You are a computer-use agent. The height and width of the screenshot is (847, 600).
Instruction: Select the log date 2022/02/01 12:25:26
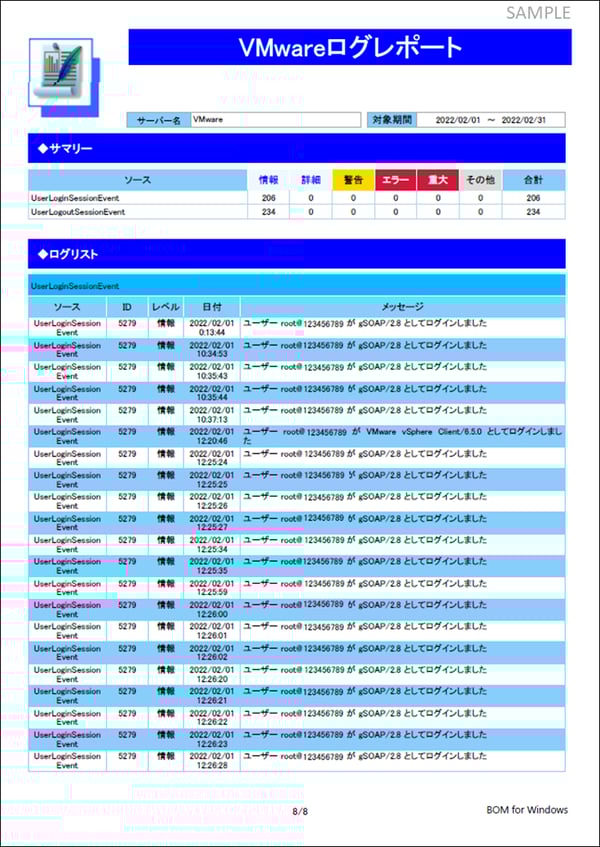click(212, 501)
